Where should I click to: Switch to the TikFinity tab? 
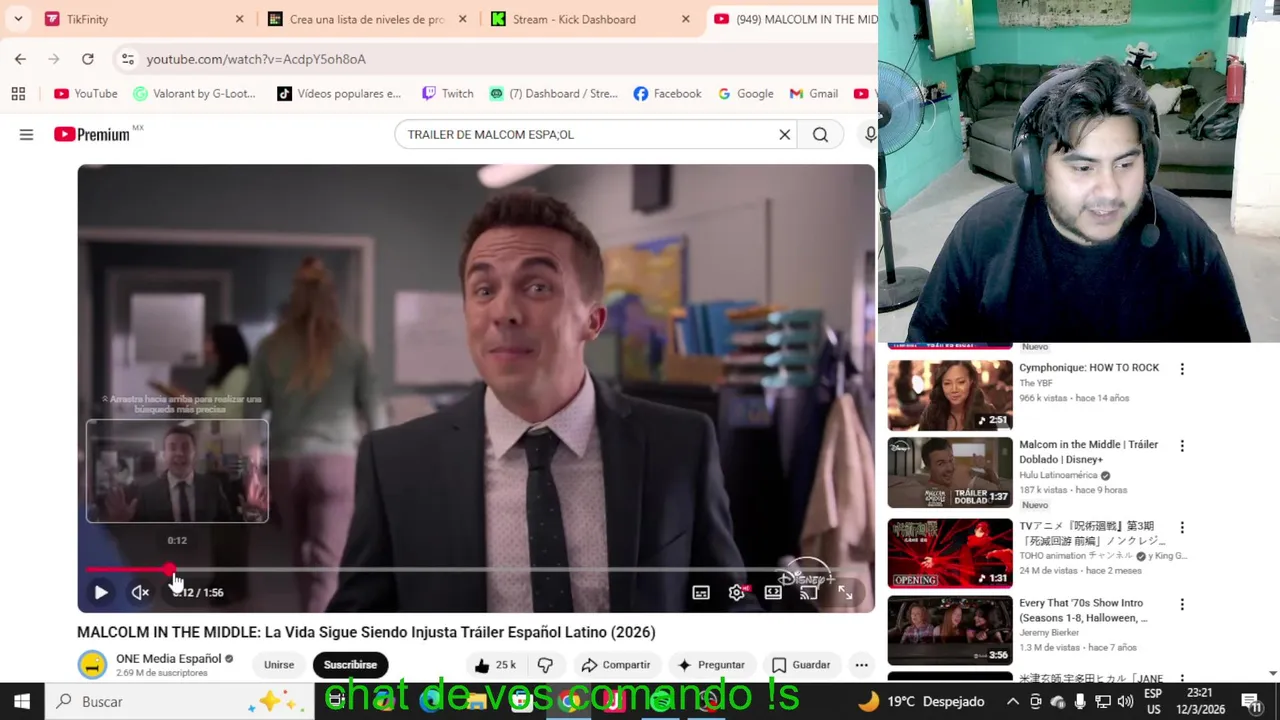140,19
